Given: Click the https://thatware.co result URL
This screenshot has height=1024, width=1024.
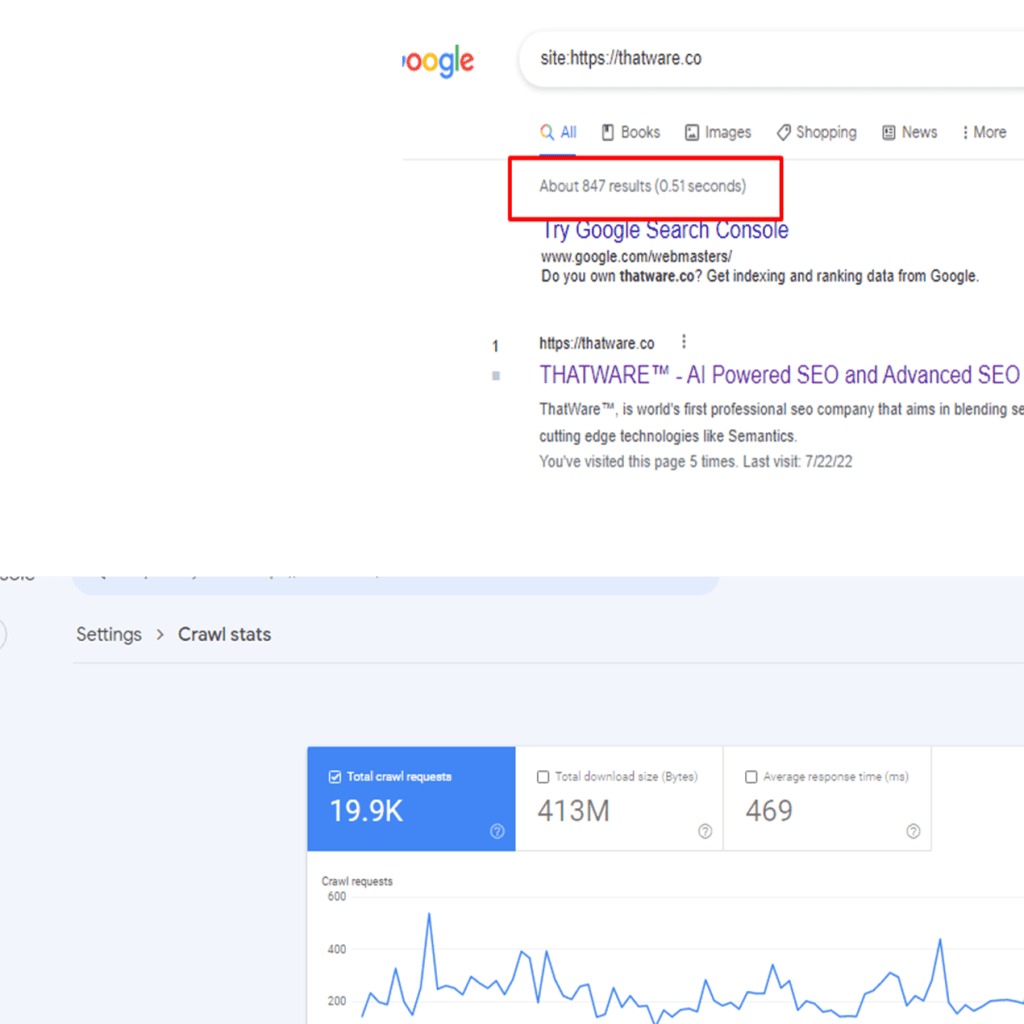Looking at the screenshot, I should [596, 344].
